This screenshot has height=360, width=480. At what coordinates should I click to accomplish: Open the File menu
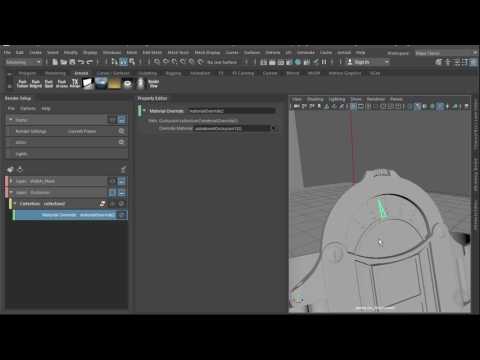click(x=7, y=53)
